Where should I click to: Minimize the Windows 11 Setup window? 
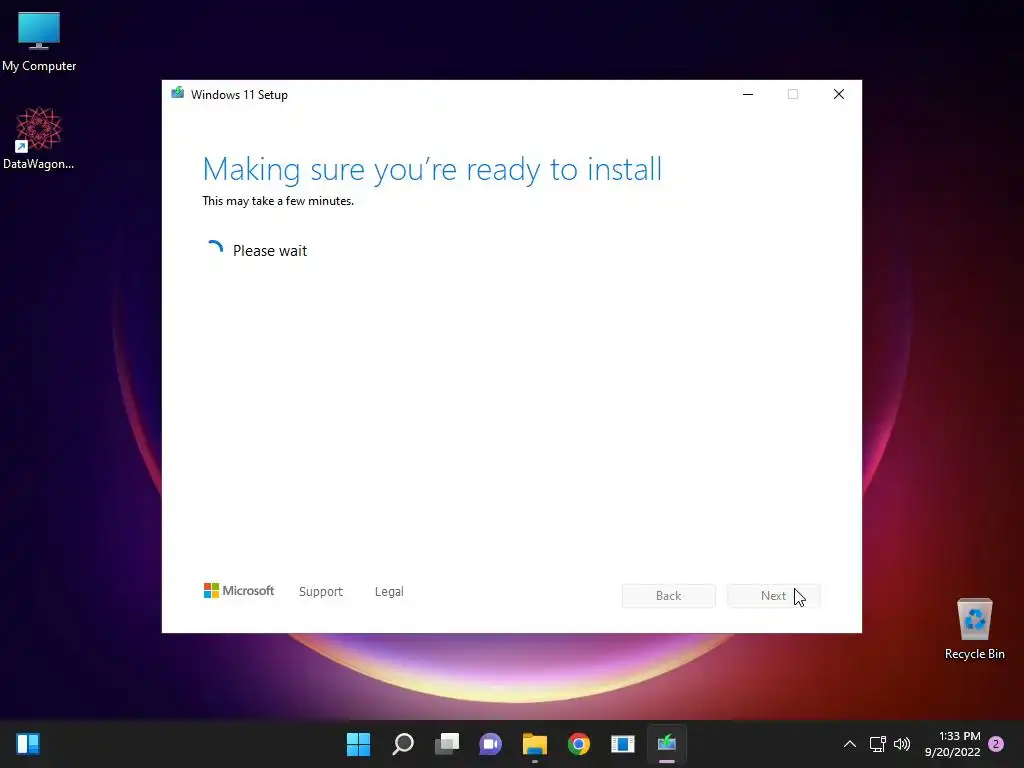pyautogui.click(x=748, y=94)
